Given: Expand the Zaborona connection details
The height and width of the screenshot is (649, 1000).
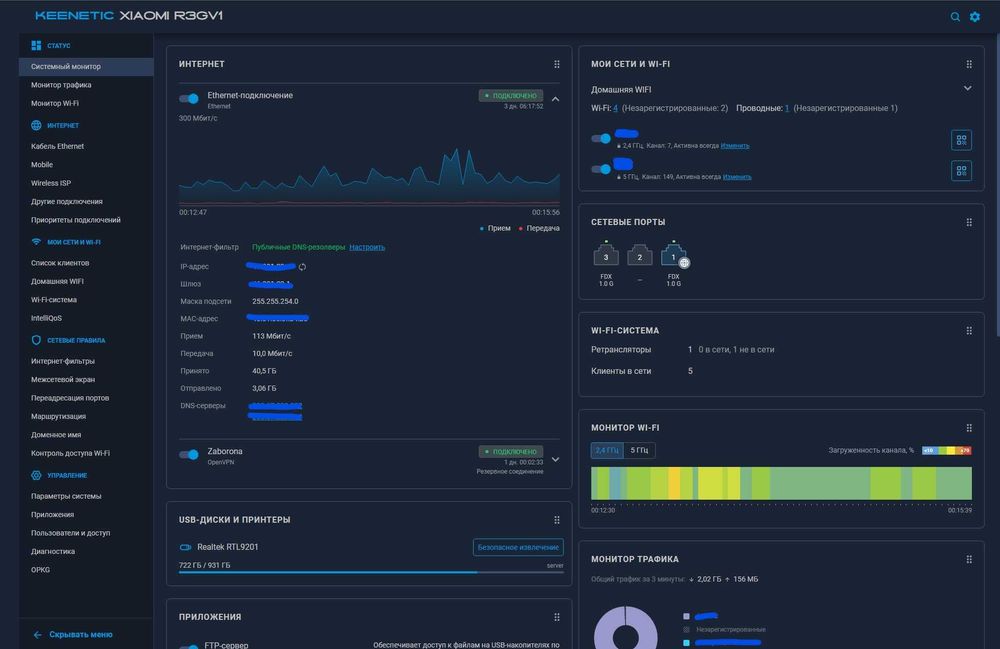Looking at the screenshot, I should [555, 459].
